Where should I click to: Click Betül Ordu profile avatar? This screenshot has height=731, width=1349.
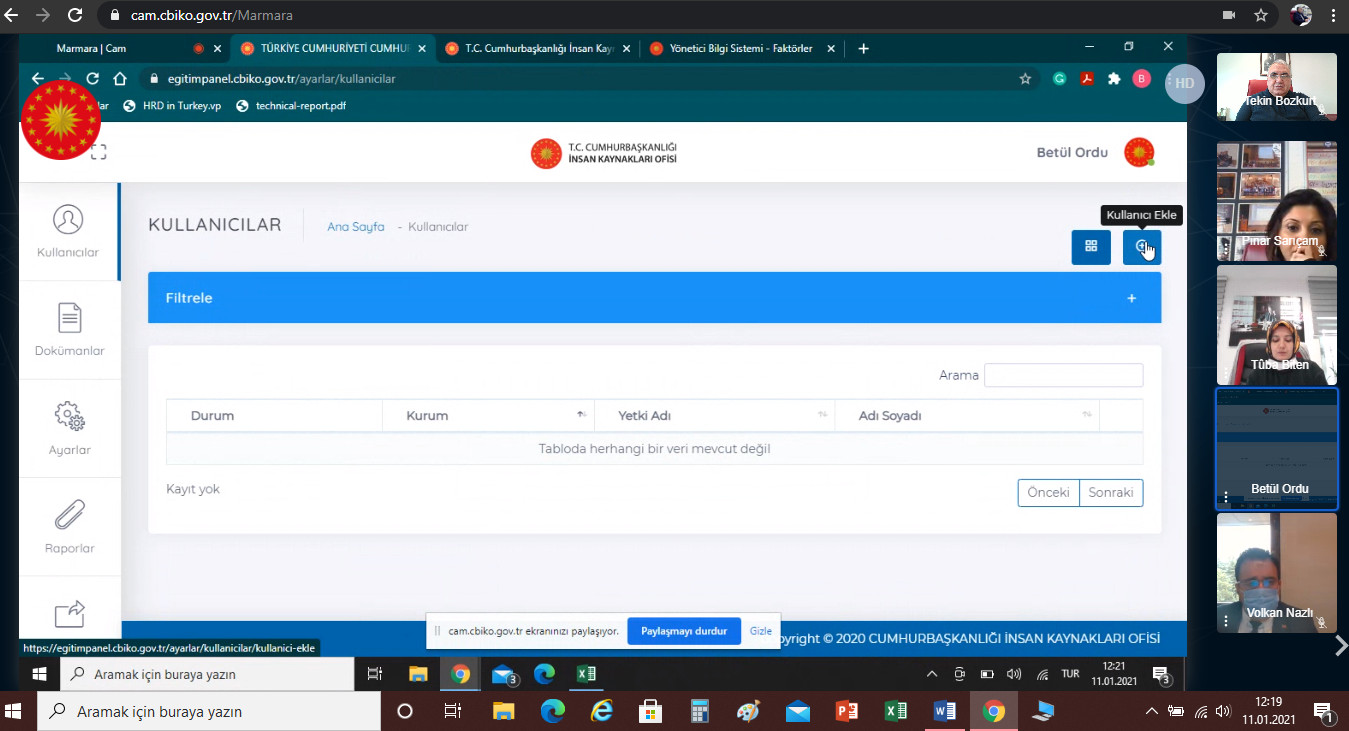tap(1138, 152)
